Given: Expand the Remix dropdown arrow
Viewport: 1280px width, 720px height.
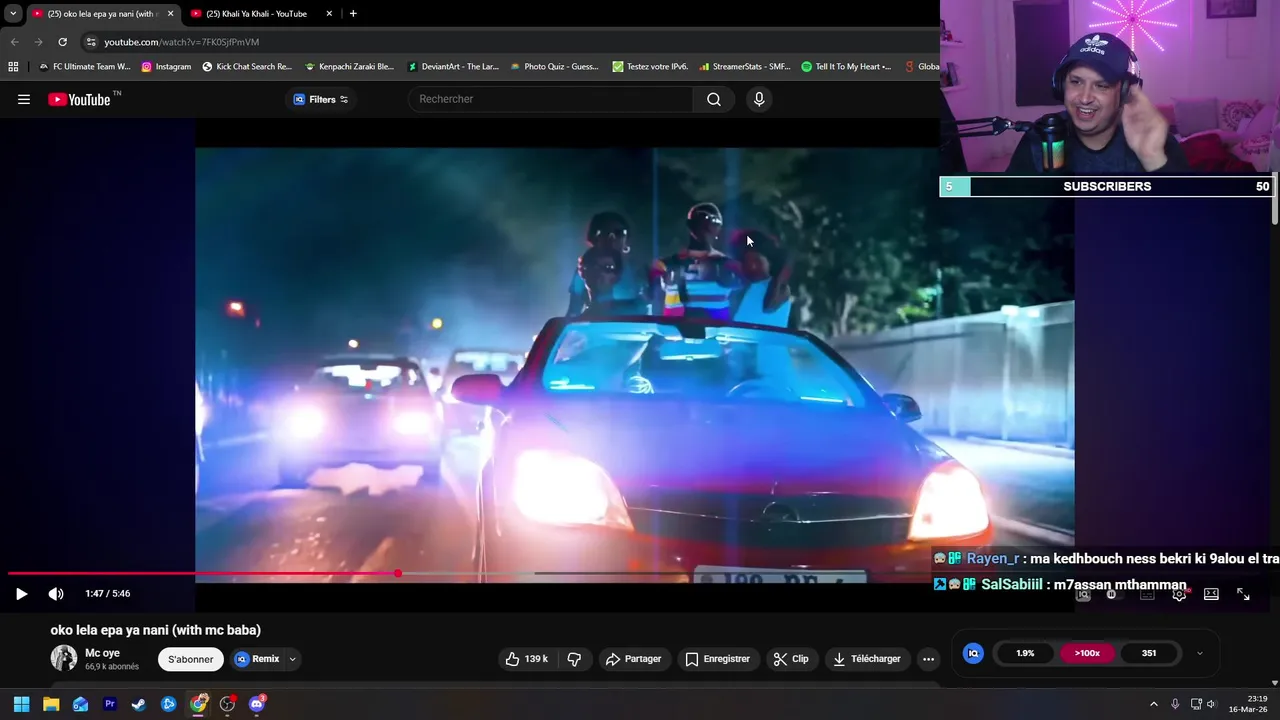Looking at the screenshot, I should 292,659.
